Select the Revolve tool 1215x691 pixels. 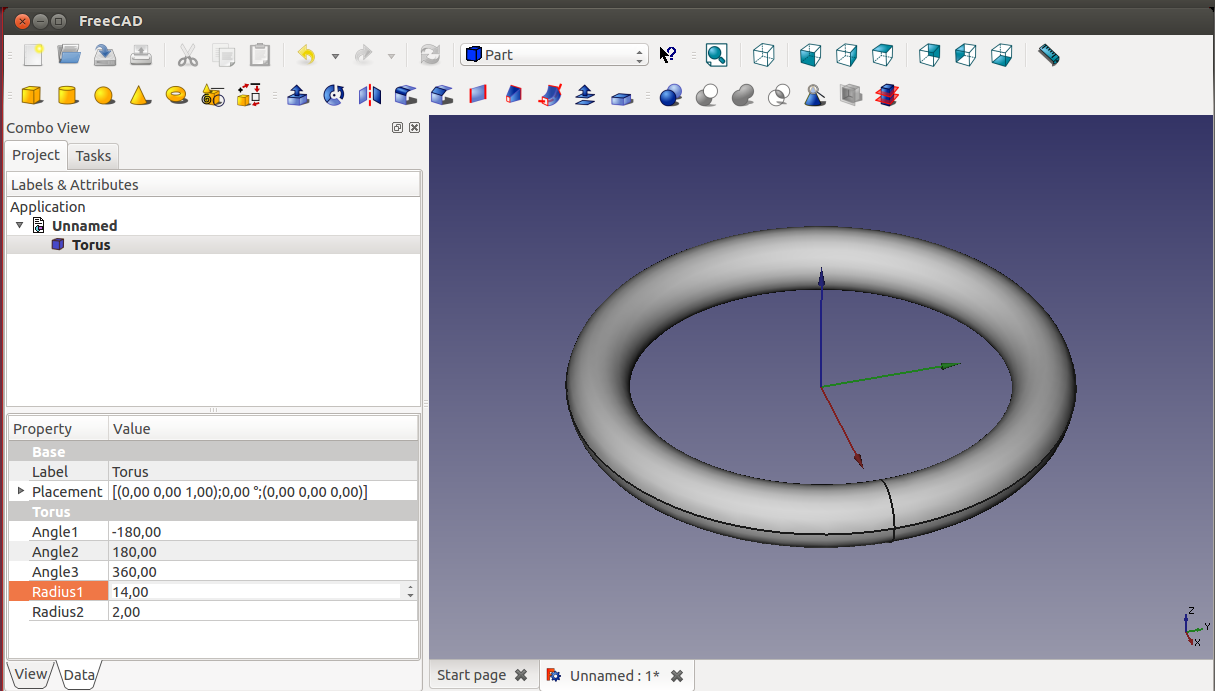click(x=334, y=95)
